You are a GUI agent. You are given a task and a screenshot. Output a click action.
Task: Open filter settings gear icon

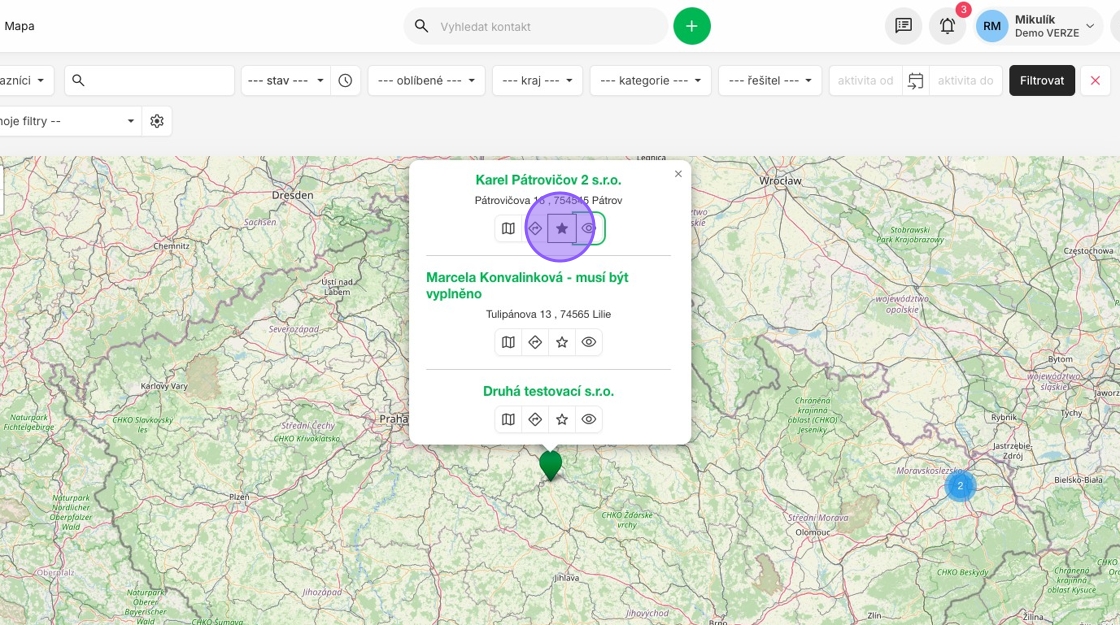click(x=157, y=121)
